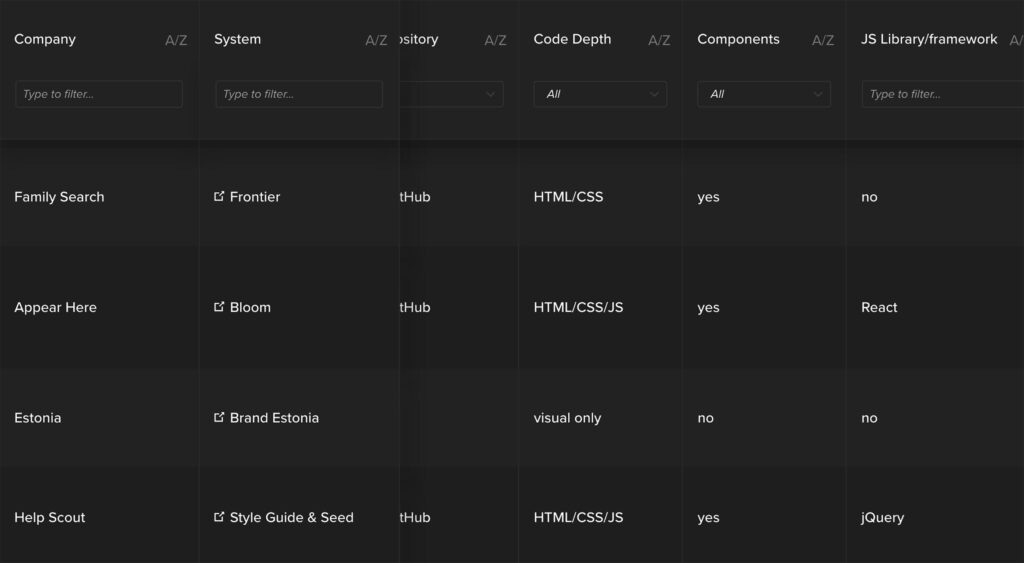Open the Style Guide & Seed link
Screen dimensions: 1024x563
click(291, 517)
